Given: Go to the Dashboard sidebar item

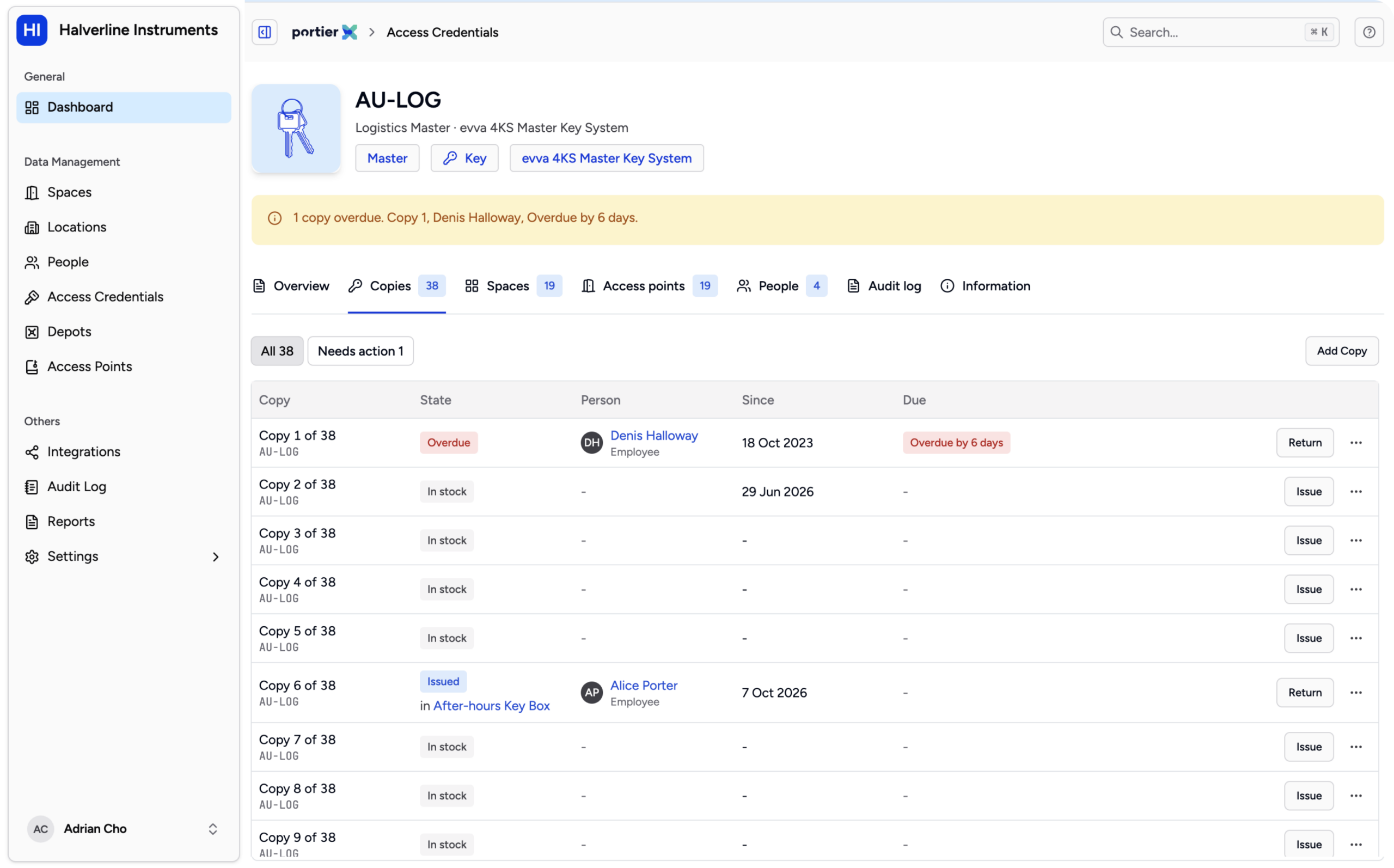Looking at the screenshot, I should (x=124, y=107).
